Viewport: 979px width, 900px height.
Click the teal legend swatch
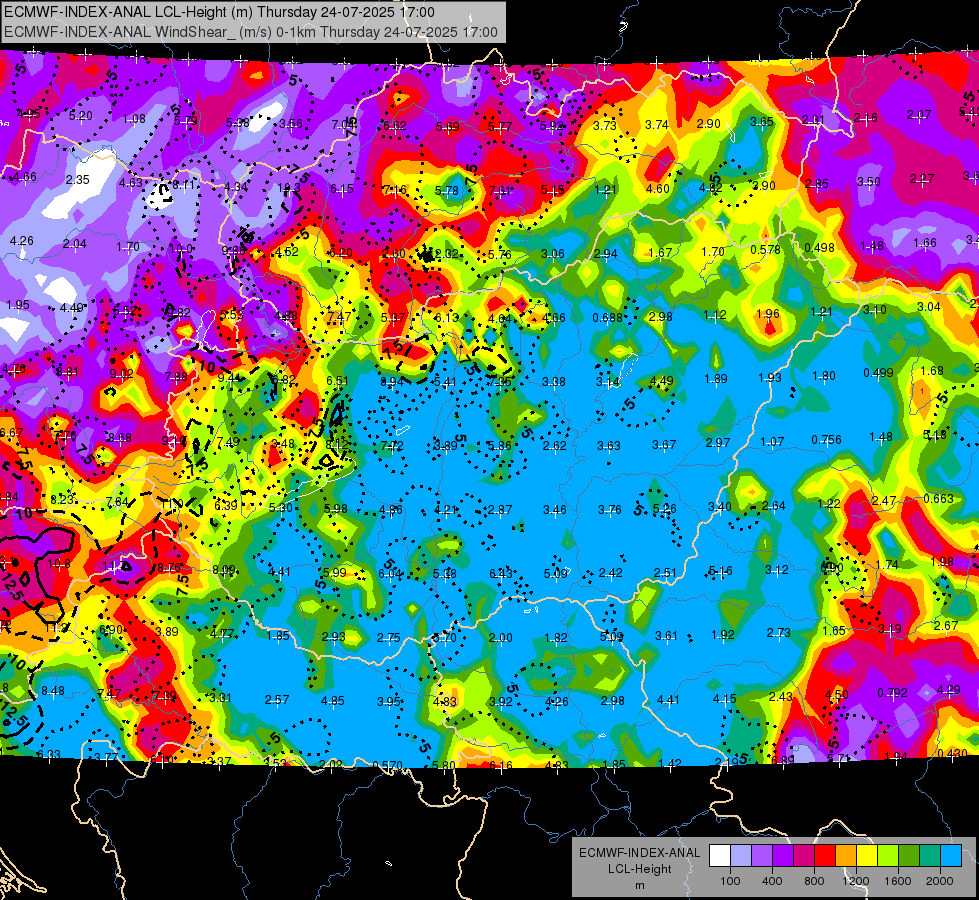(930, 855)
